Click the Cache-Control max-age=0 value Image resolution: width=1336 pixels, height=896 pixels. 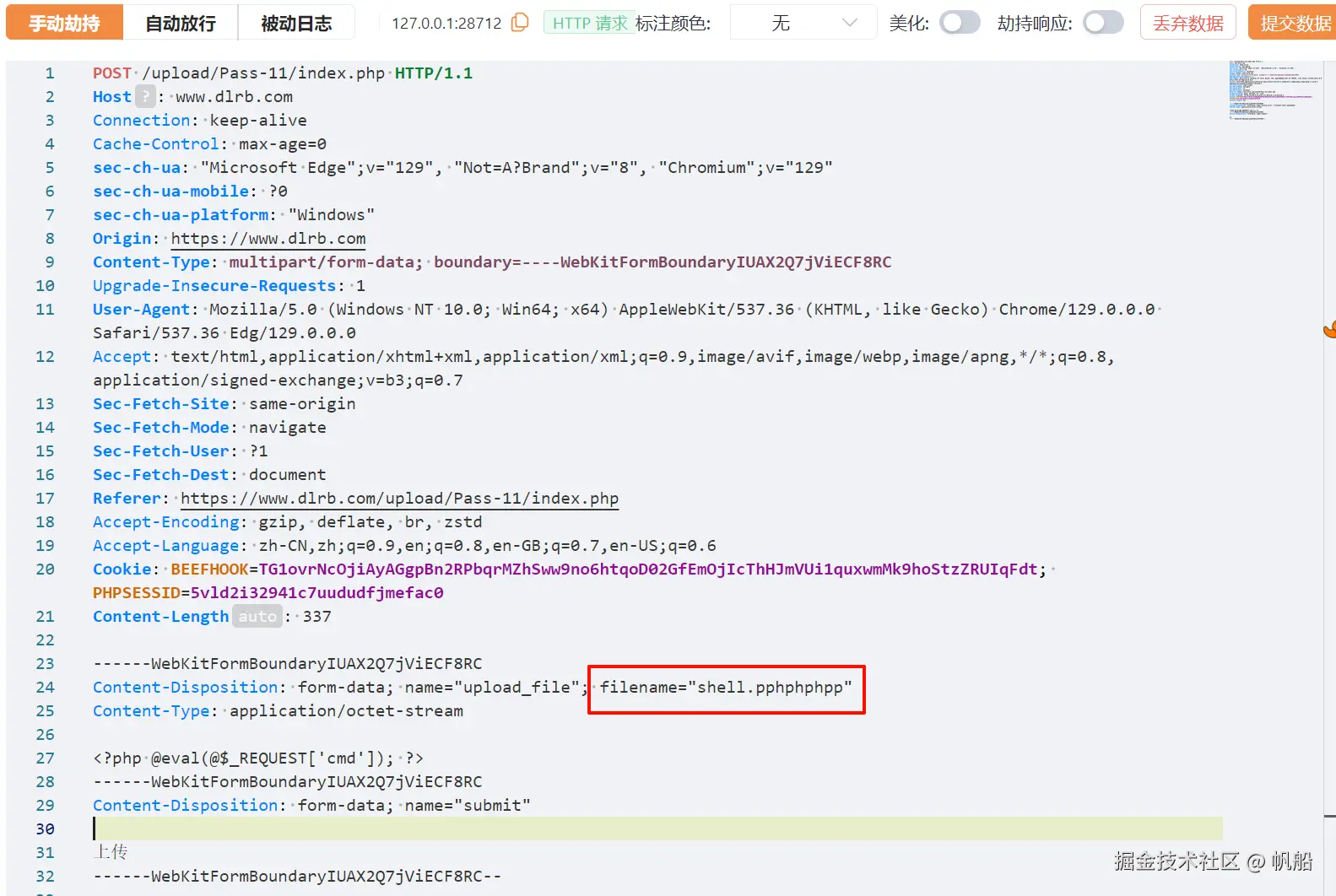pyautogui.click(x=283, y=144)
